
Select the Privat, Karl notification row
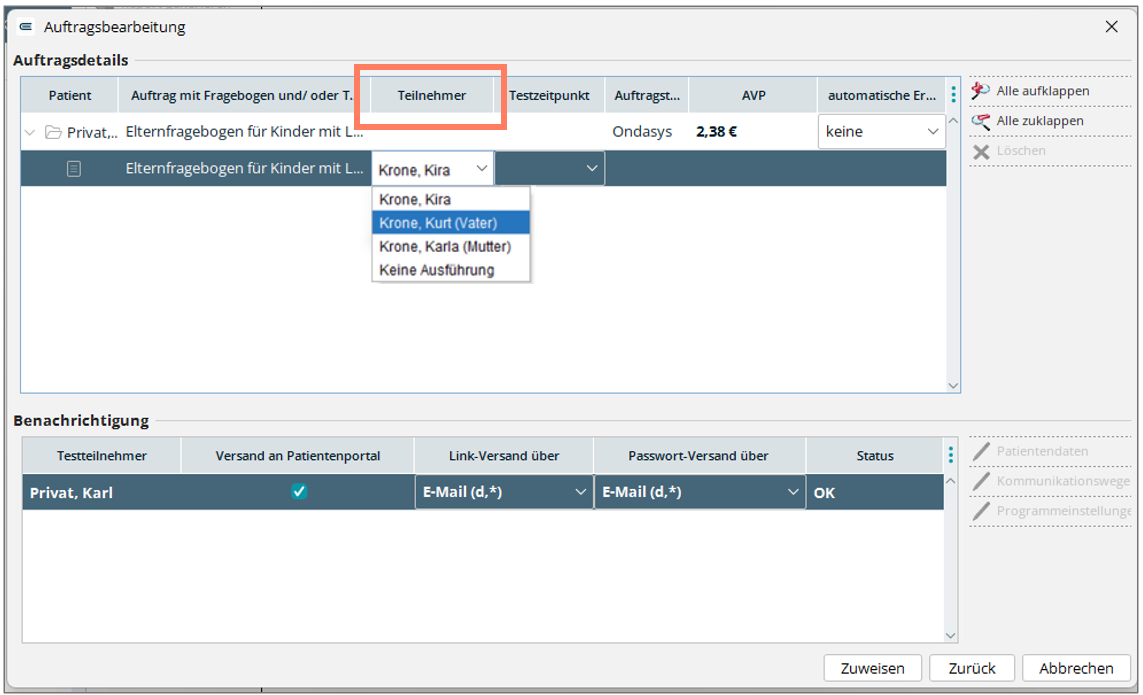[x=483, y=492]
